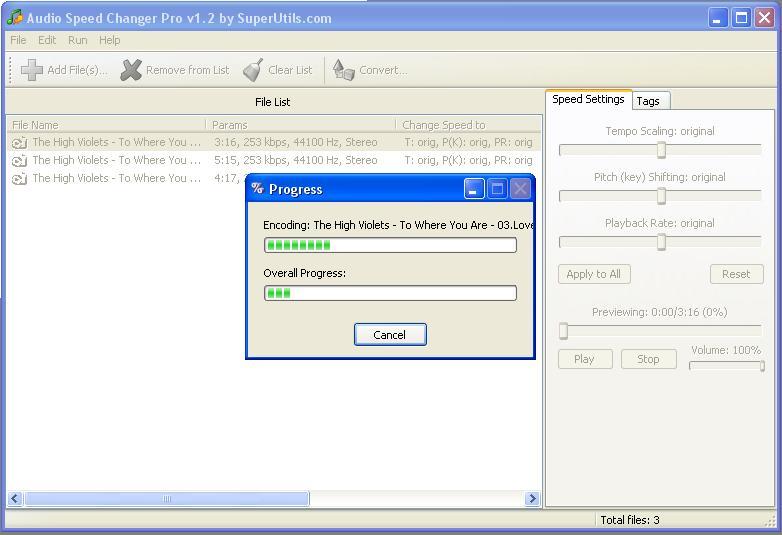
Task: Click the Pitch (key) Shifting: original label
Action: tap(660, 177)
